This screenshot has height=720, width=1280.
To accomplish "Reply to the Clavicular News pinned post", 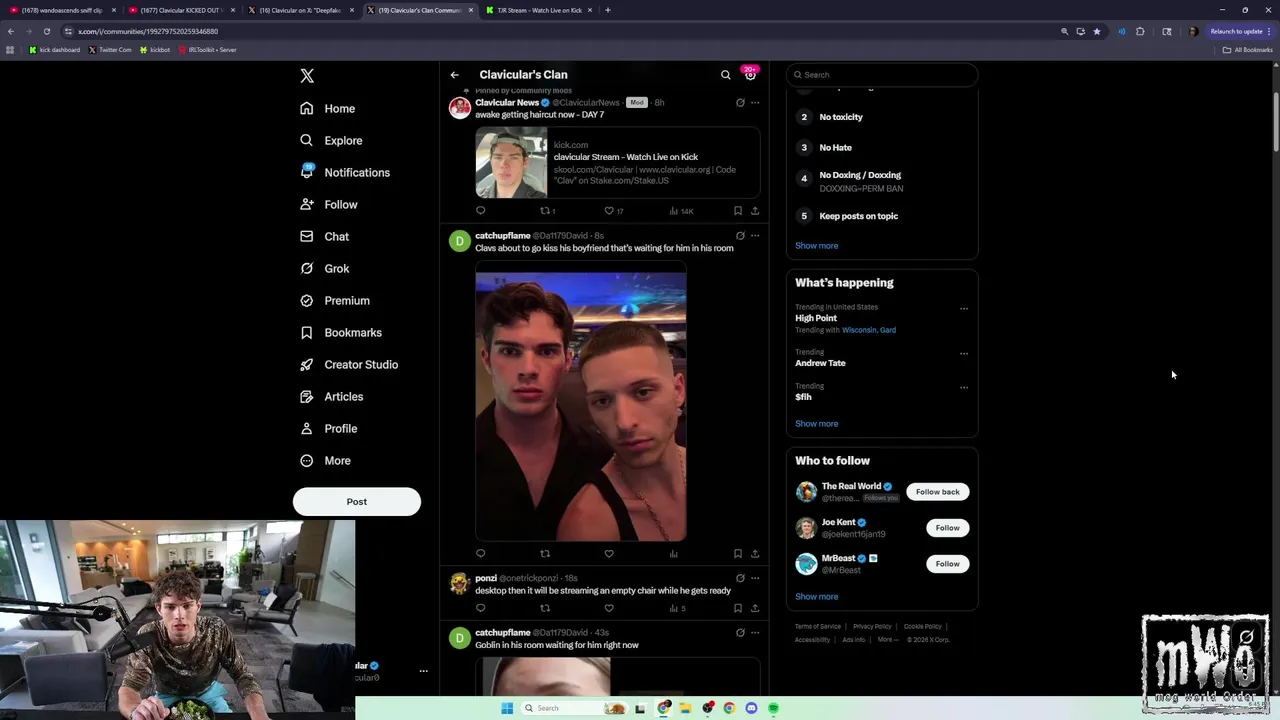I will pyautogui.click(x=480, y=211).
